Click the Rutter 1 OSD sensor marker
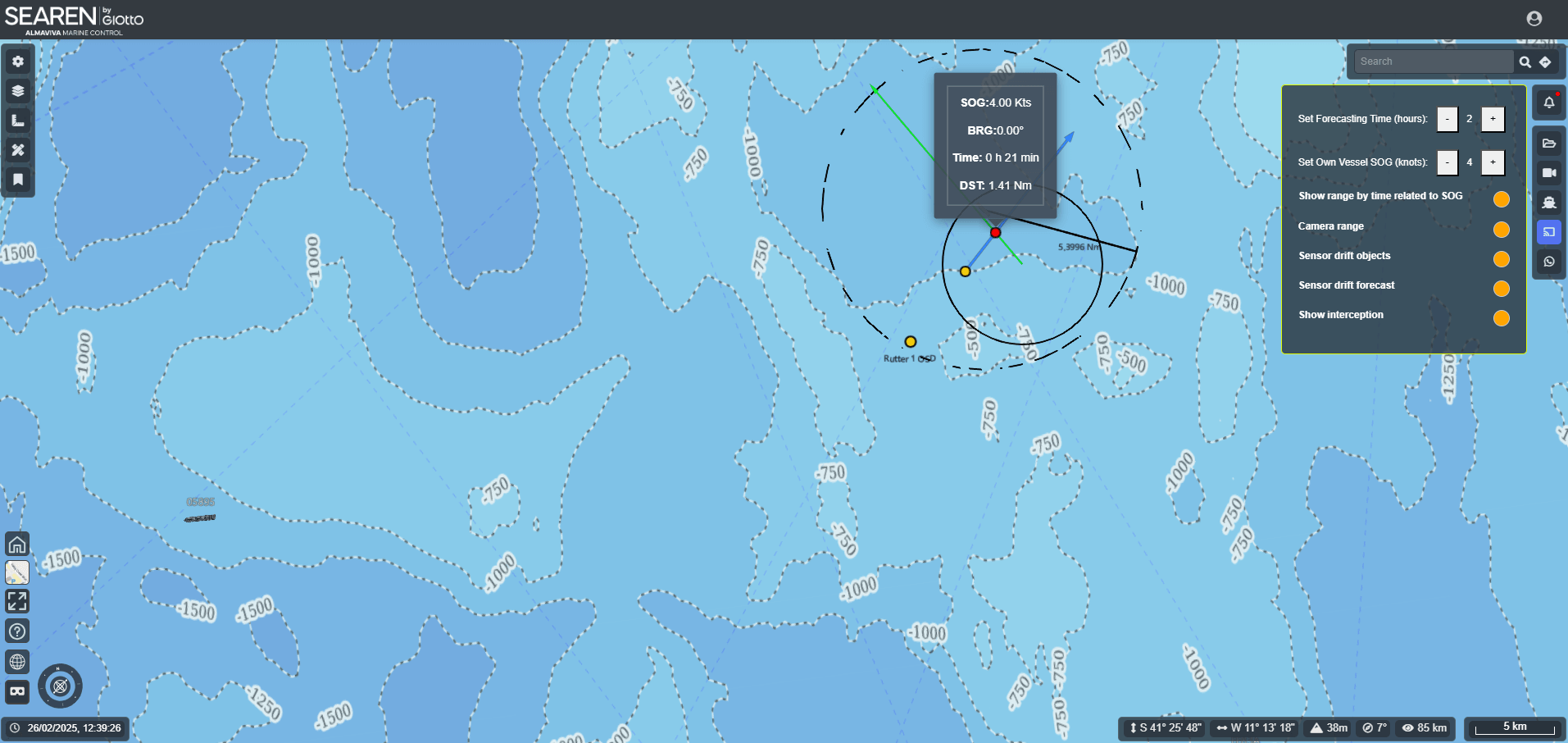1568x743 pixels. tap(910, 342)
